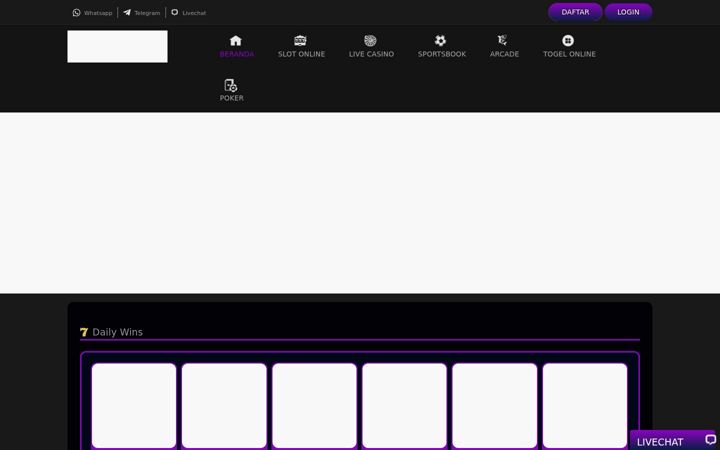Click the Live Casino chip icon
Viewport: 720px width, 450px height.
[x=371, y=40]
